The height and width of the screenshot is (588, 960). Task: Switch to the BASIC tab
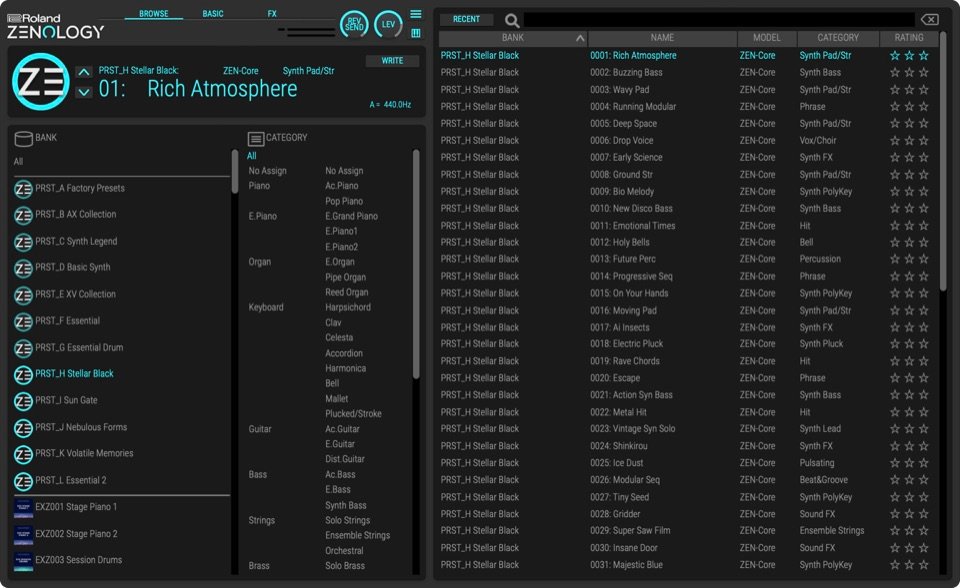(x=213, y=13)
